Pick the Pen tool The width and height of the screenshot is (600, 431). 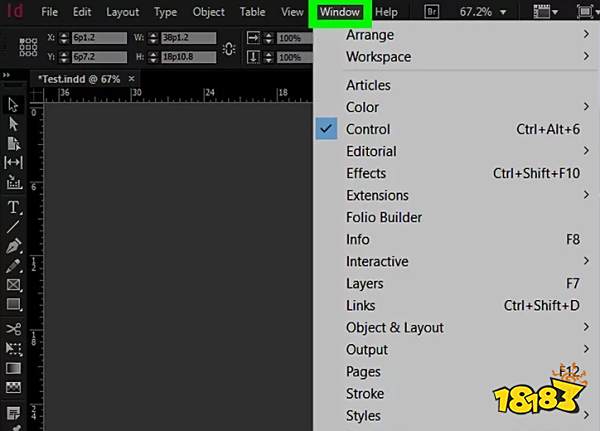pos(14,246)
